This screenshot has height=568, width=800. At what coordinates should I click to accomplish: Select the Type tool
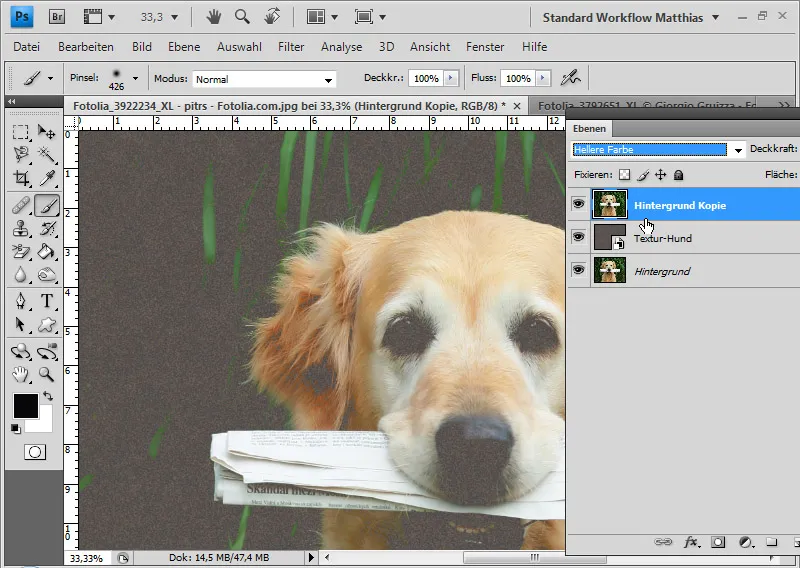(x=47, y=301)
